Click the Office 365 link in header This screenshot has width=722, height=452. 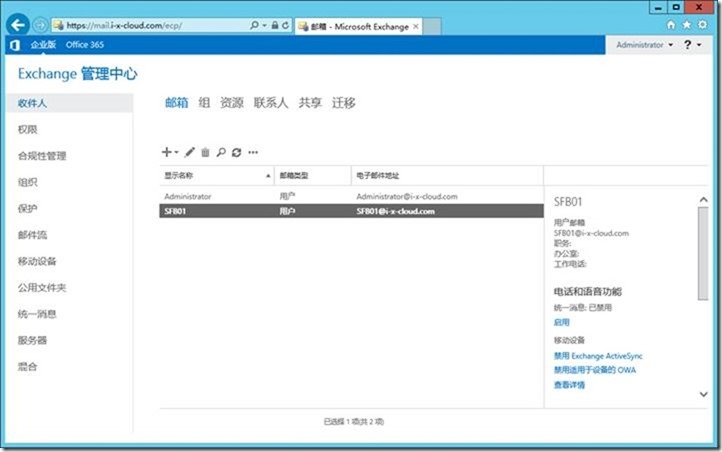point(85,45)
